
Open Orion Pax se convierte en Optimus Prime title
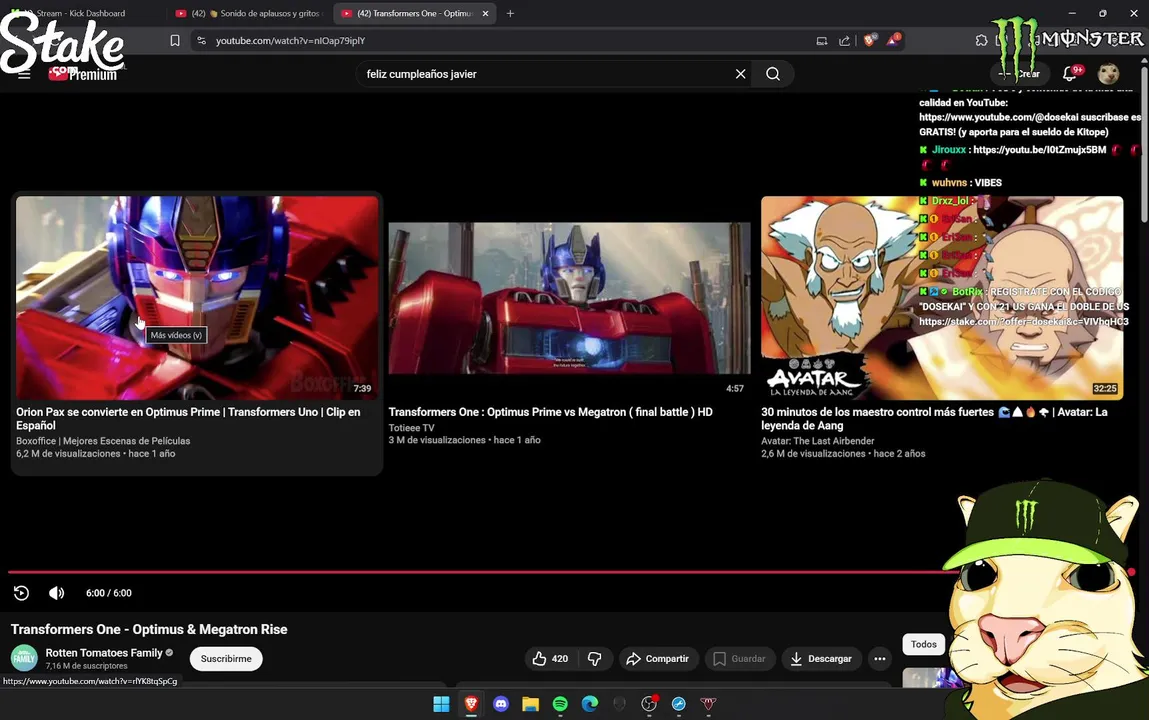click(188, 418)
